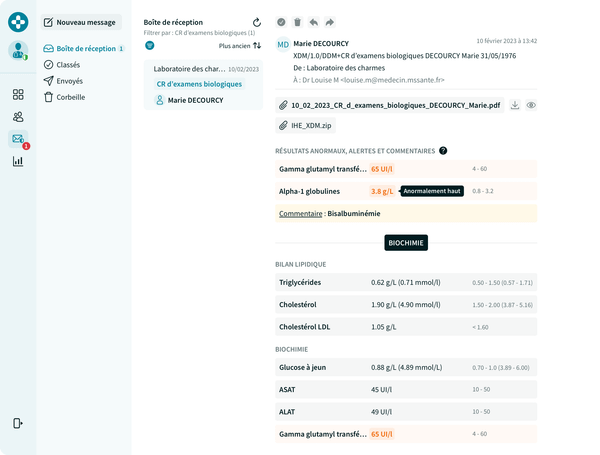
Task: Compose with Nouveau message button
Action: point(81,22)
